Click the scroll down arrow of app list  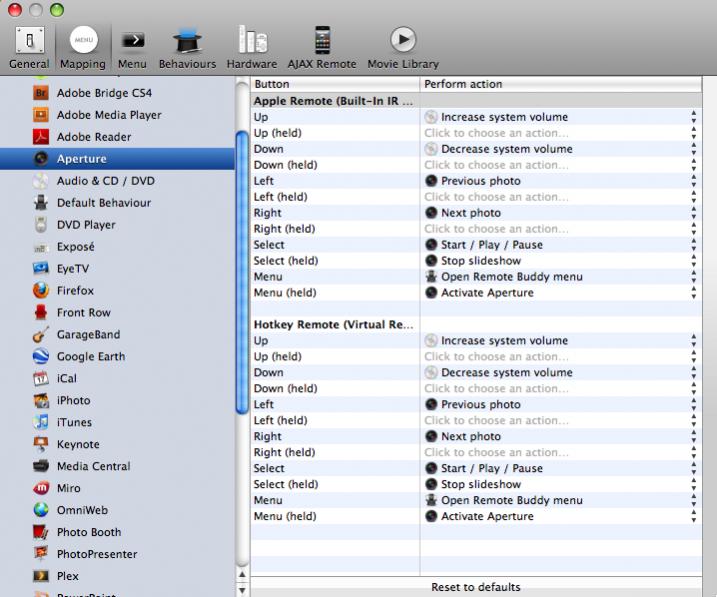click(242, 590)
